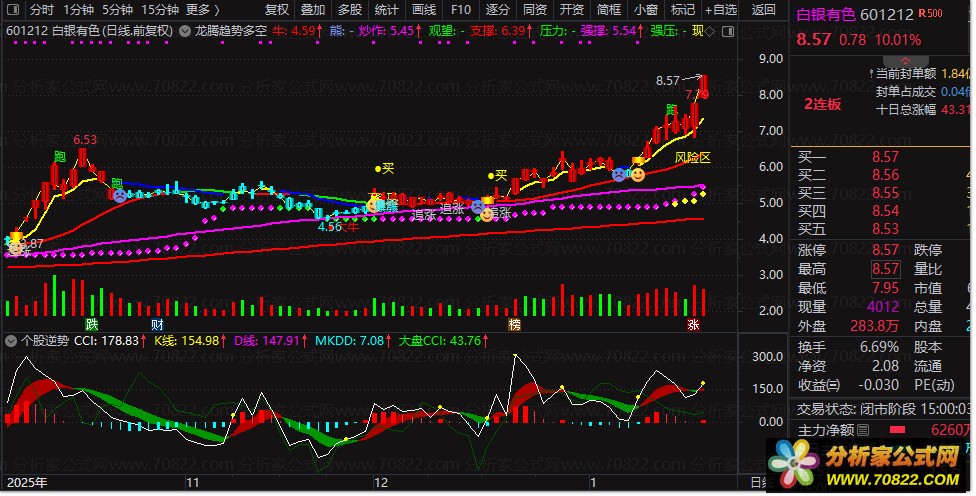This screenshot has height=496, width=976.
Task: Toggle the left sidebar panel icon
Action: pyautogui.click(x=13, y=9)
